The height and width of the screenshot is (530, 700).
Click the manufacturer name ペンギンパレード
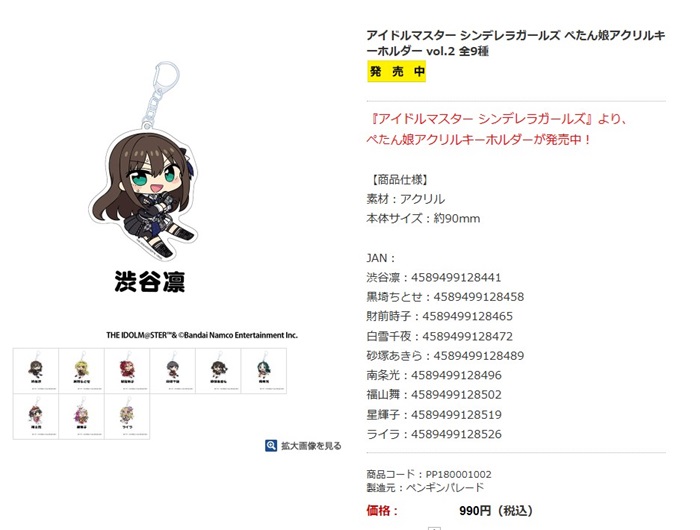(445, 487)
